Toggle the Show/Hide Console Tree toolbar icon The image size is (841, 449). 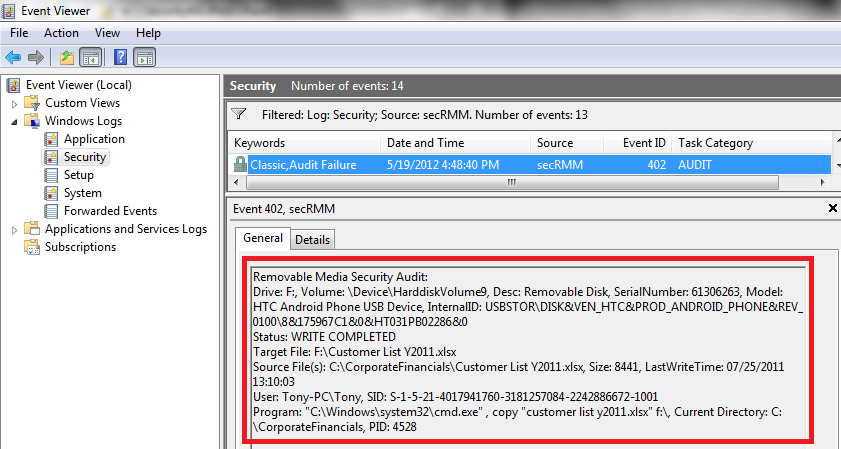click(91, 57)
